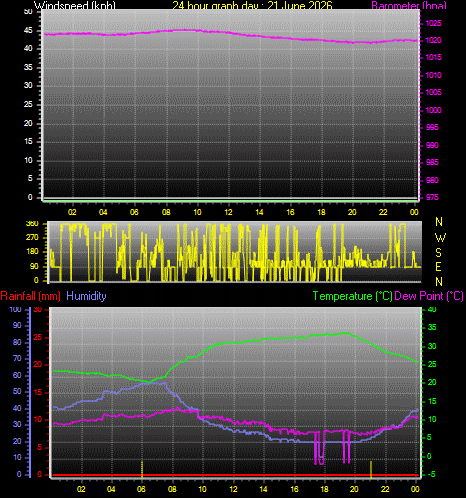Image resolution: width=466 pixels, height=498 pixels.
Task: Click the red rainfall axis value "25"
Action: click(38, 338)
